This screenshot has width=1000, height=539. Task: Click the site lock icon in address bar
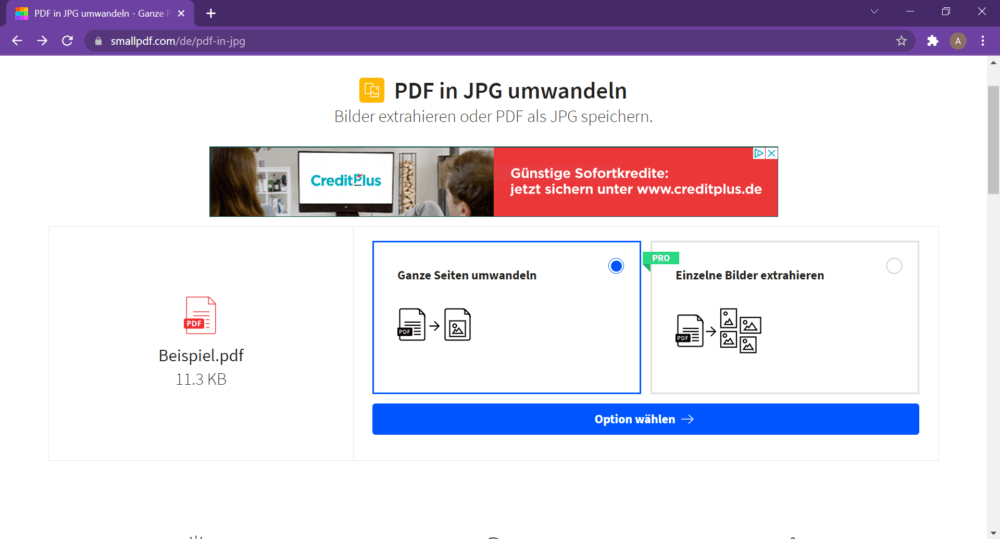98,41
